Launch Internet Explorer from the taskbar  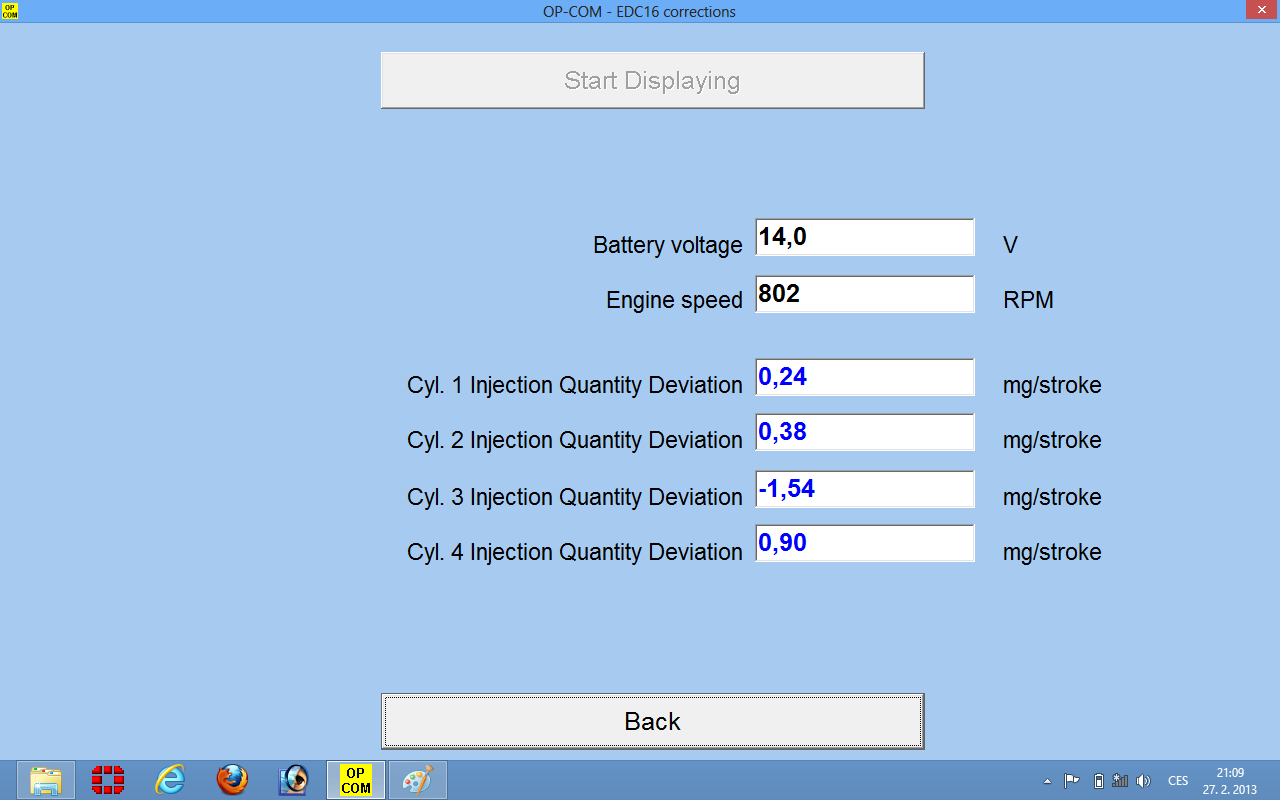click(x=170, y=780)
